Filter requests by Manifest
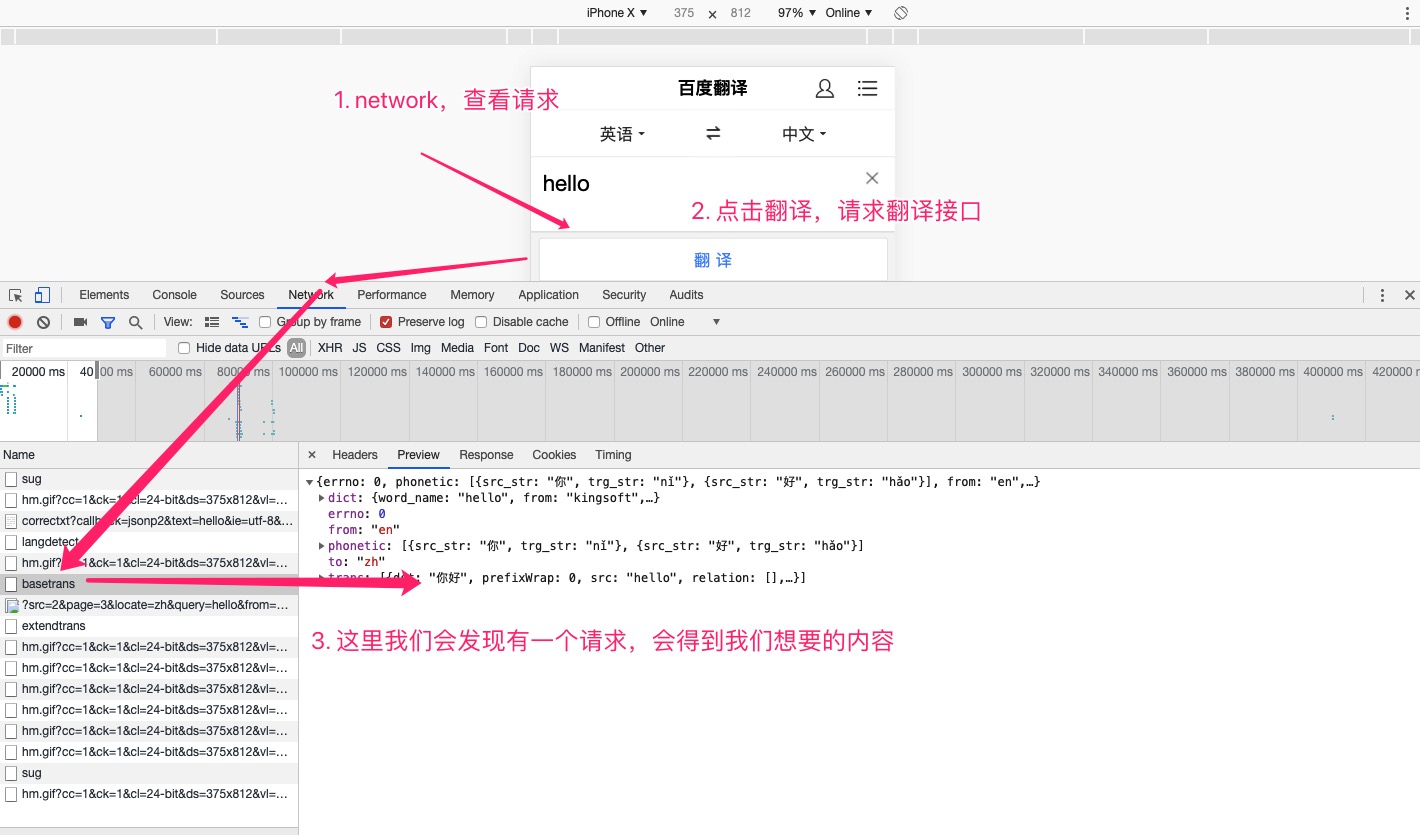Viewport: 1420px width, 835px height. [x=602, y=348]
